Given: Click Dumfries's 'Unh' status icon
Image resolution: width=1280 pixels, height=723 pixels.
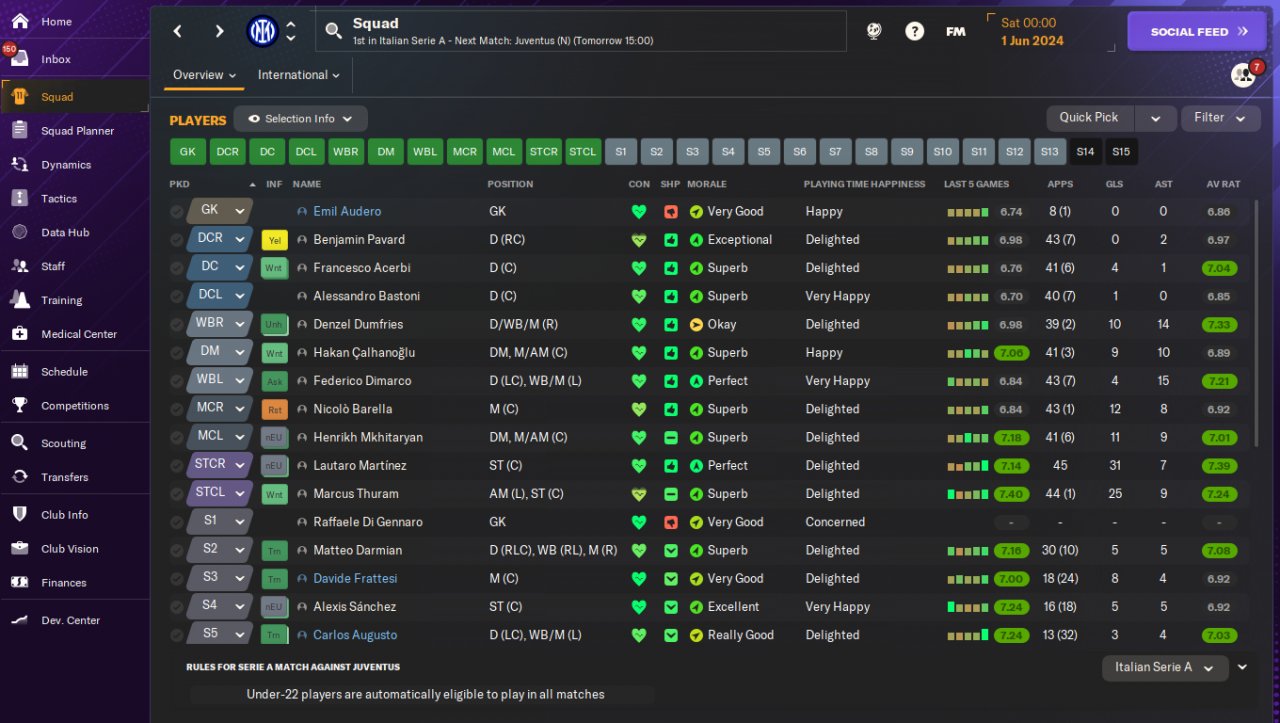Looking at the screenshot, I should point(273,324).
